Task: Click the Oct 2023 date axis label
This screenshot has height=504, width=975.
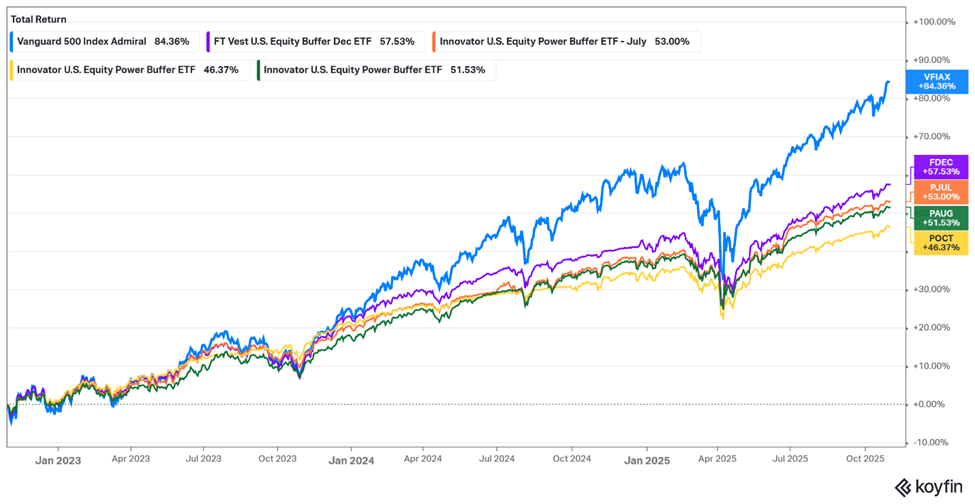Action: click(277, 461)
